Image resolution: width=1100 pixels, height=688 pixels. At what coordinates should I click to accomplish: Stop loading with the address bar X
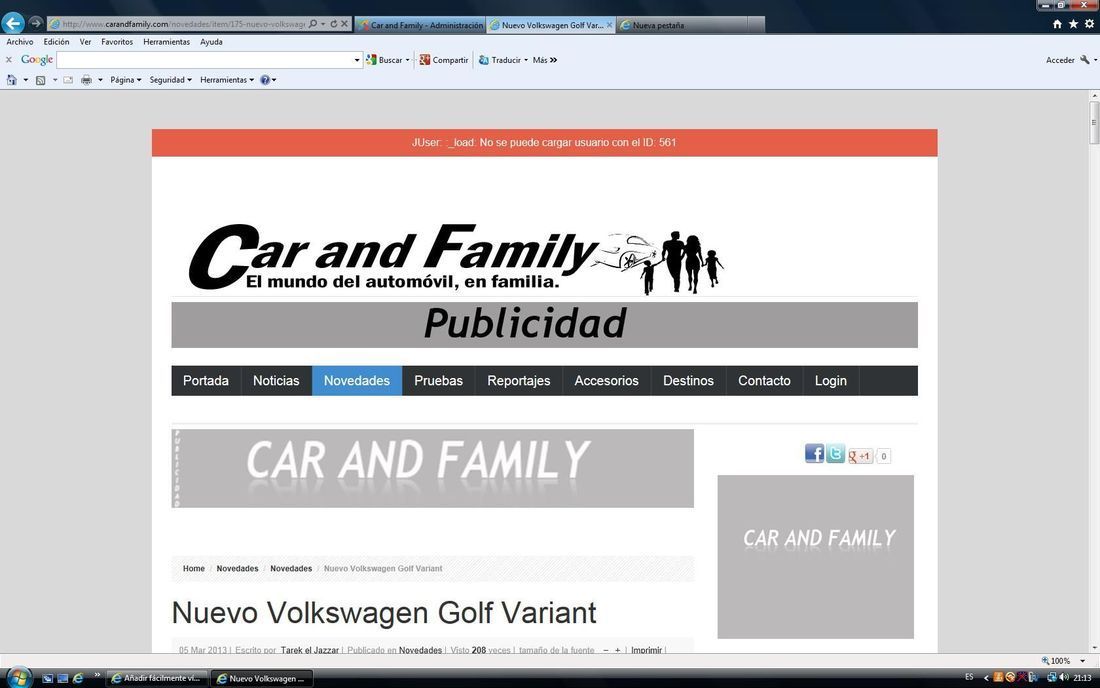coord(344,24)
